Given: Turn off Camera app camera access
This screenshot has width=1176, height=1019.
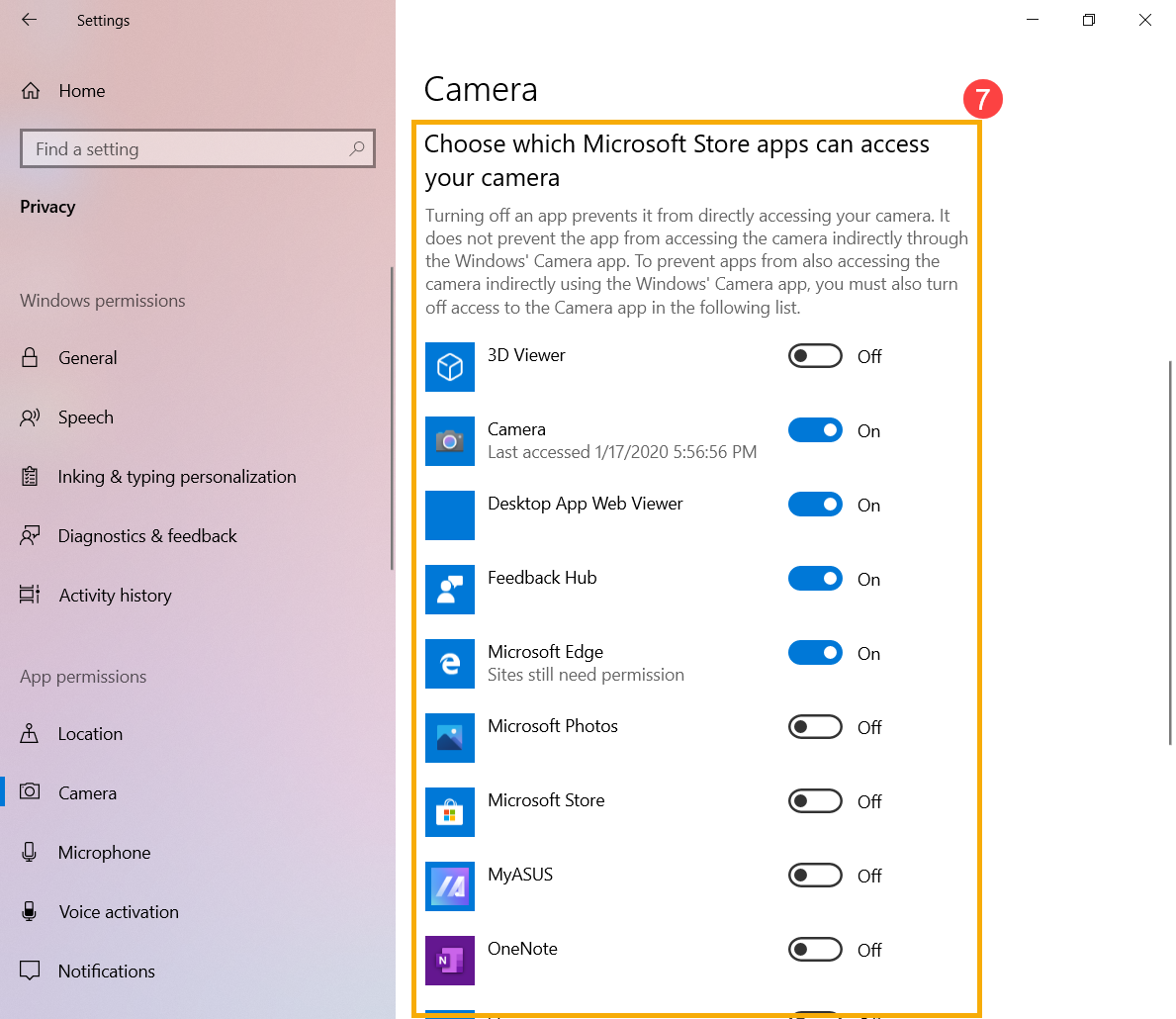Looking at the screenshot, I should click(x=815, y=430).
